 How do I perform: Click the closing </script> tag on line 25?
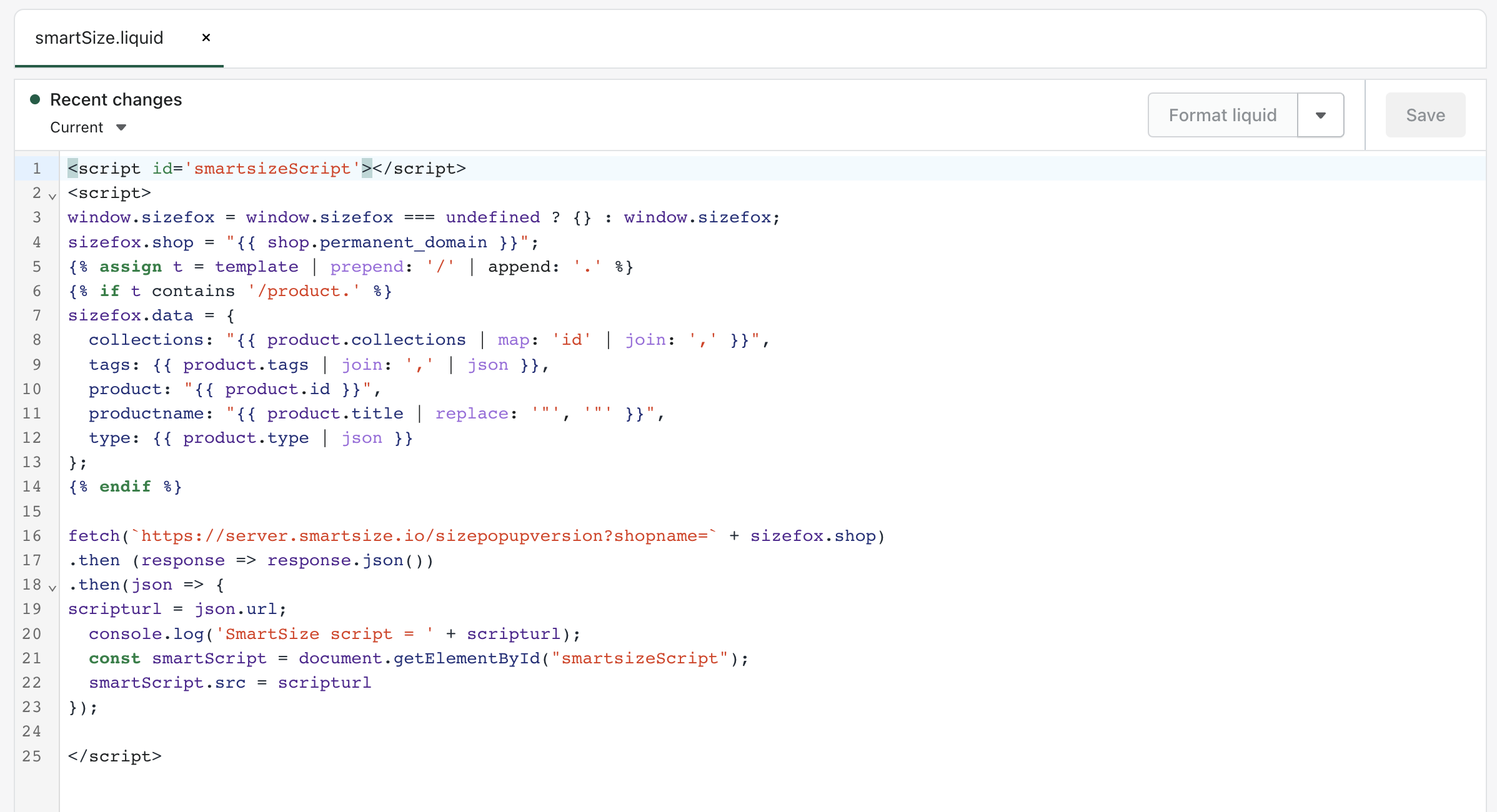[x=115, y=756]
